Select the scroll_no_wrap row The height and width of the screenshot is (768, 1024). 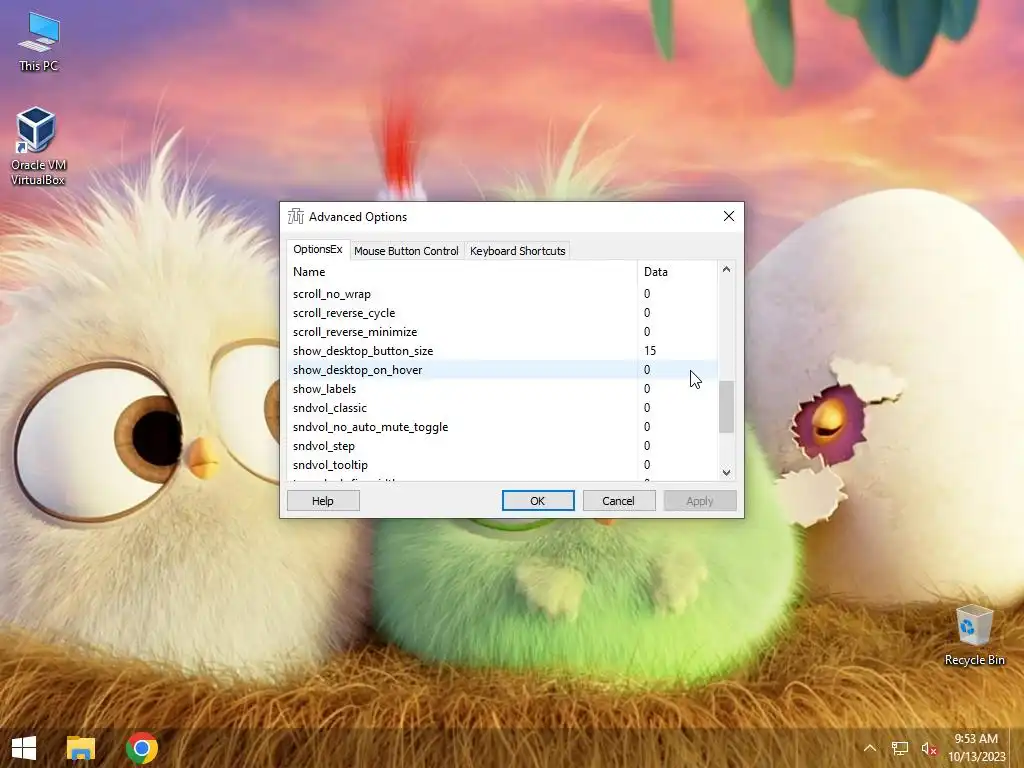[x=502, y=294]
